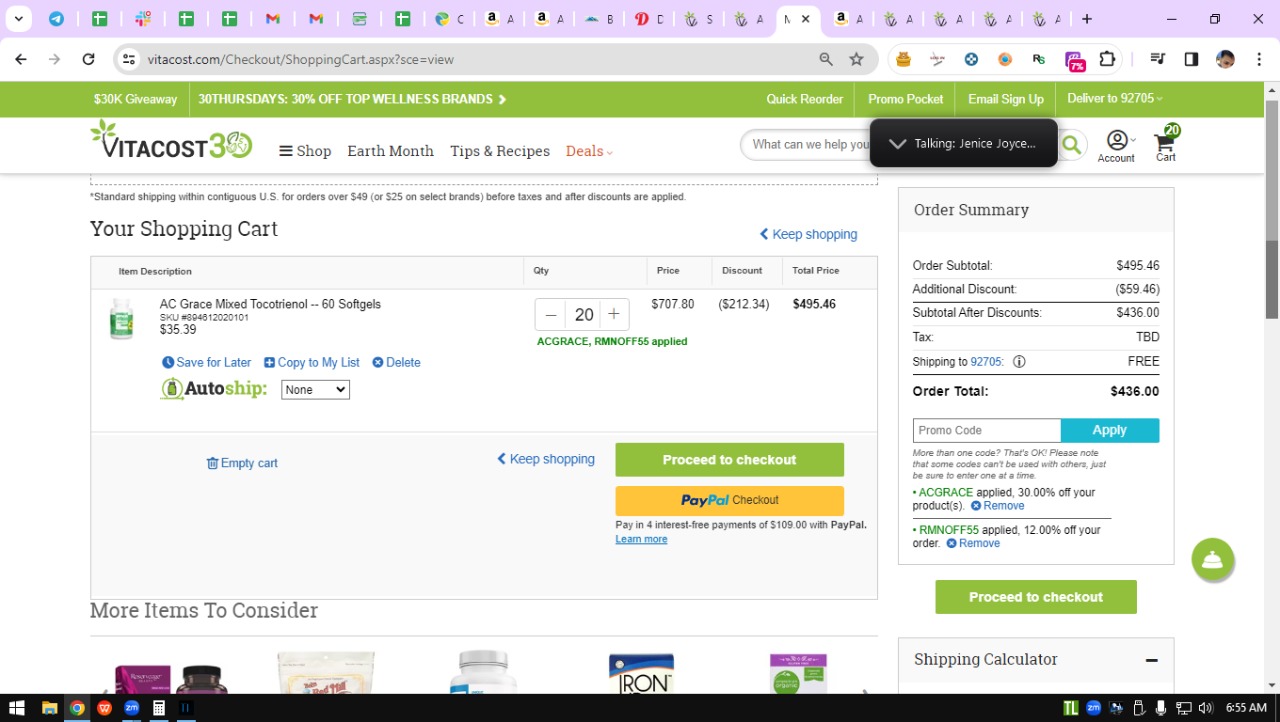The image size is (1280, 722).
Task: Delete the AC Grace item from cart
Action: [397, 362]
